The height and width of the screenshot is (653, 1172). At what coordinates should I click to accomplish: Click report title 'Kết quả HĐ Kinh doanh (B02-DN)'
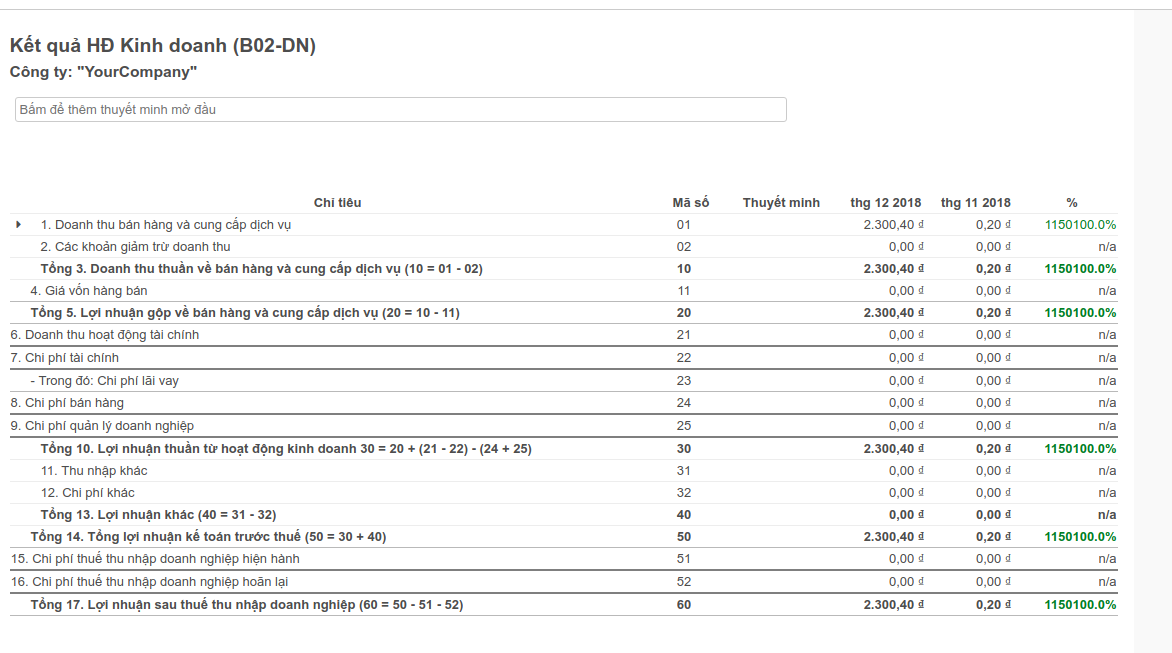point(163,46)
